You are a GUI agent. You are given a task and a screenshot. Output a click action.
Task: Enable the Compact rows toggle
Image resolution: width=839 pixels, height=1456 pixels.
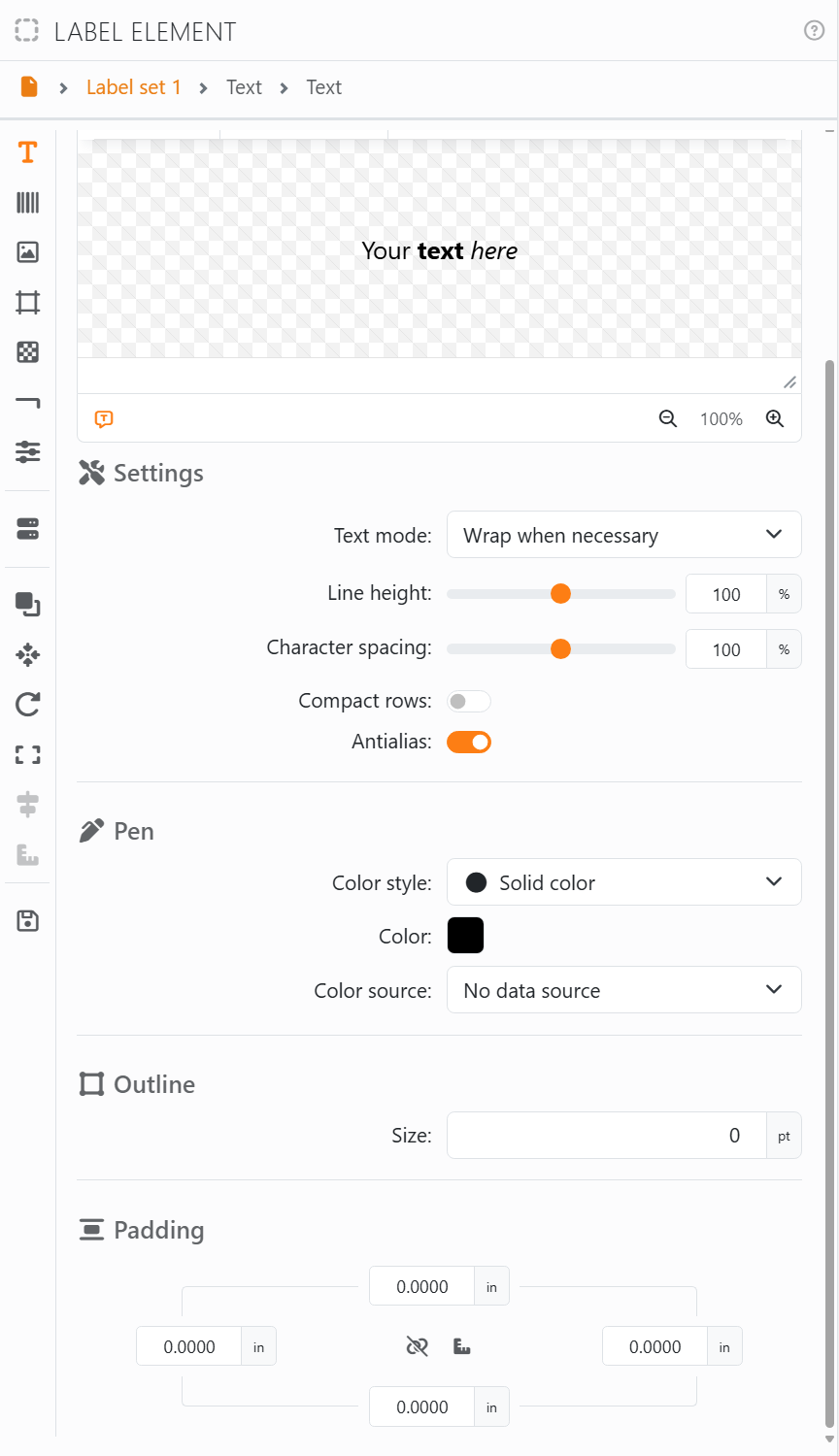pos(469,701)
